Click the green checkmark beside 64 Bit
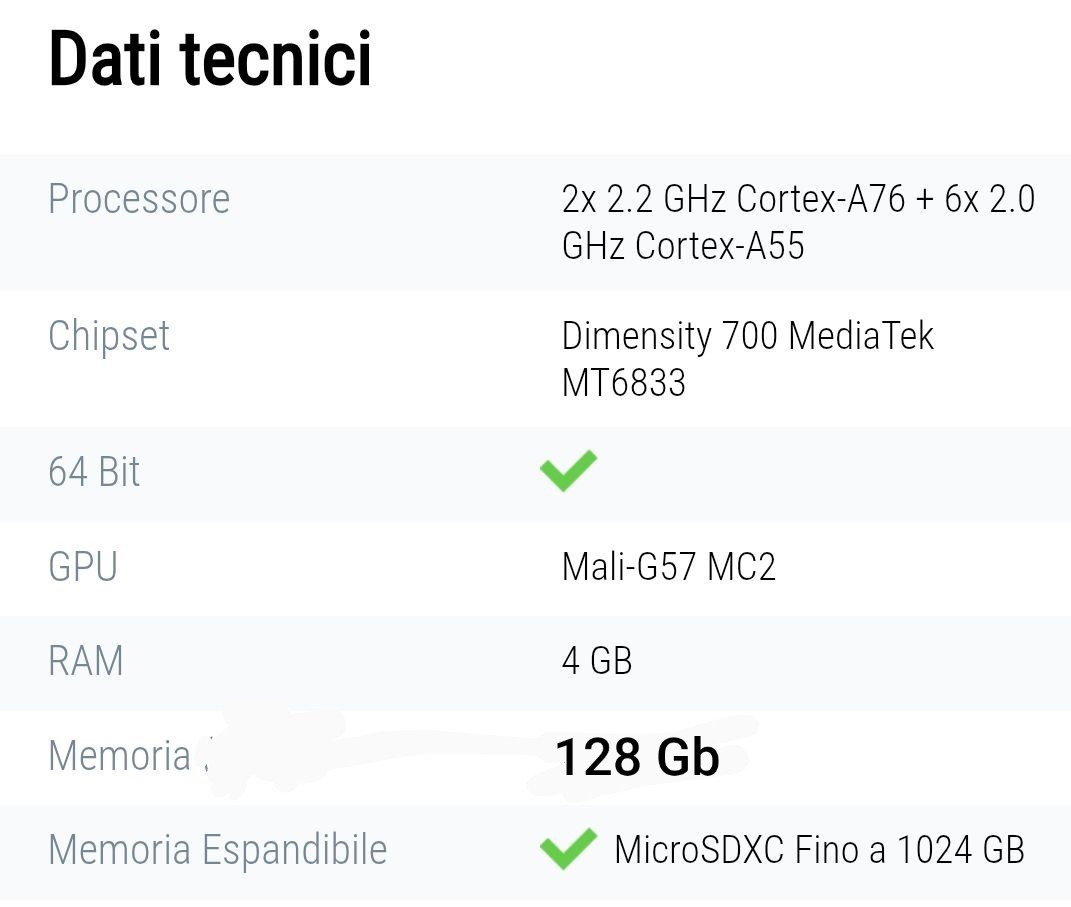Image resolution: width=1071 pixels, height=907 pixels. (x=568, y=471)
